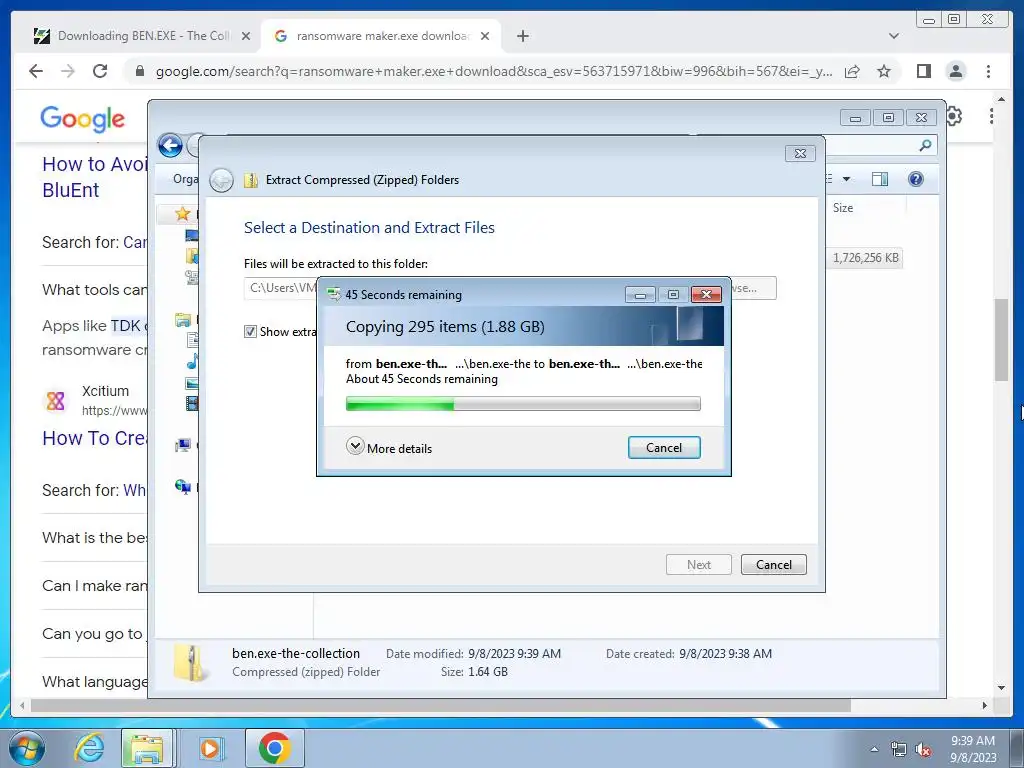Viewport: 1024px width, 768px height.
Task: Bookmark this page with star icon
Action: click(x=884, y=71)
